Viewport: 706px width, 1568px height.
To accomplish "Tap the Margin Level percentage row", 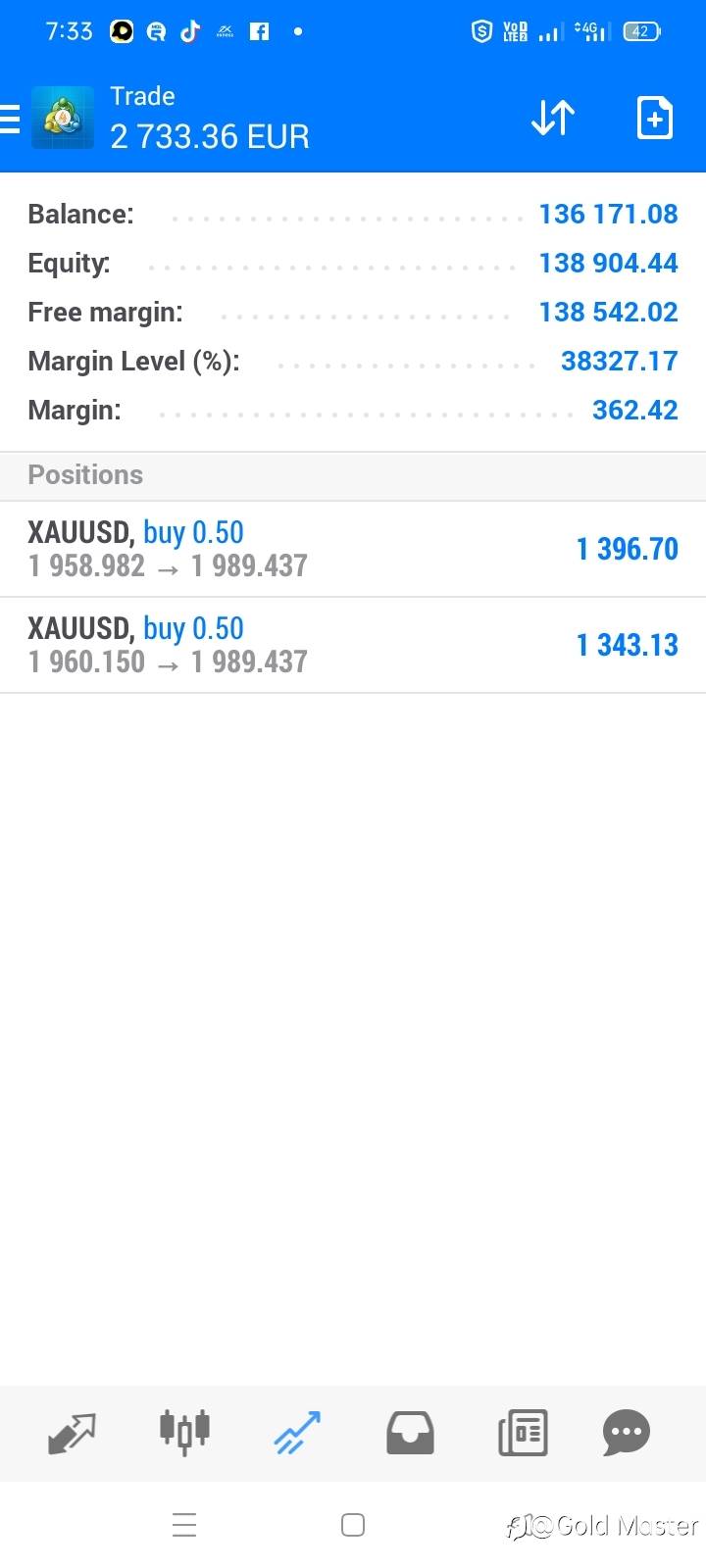I will click(353, 362).
